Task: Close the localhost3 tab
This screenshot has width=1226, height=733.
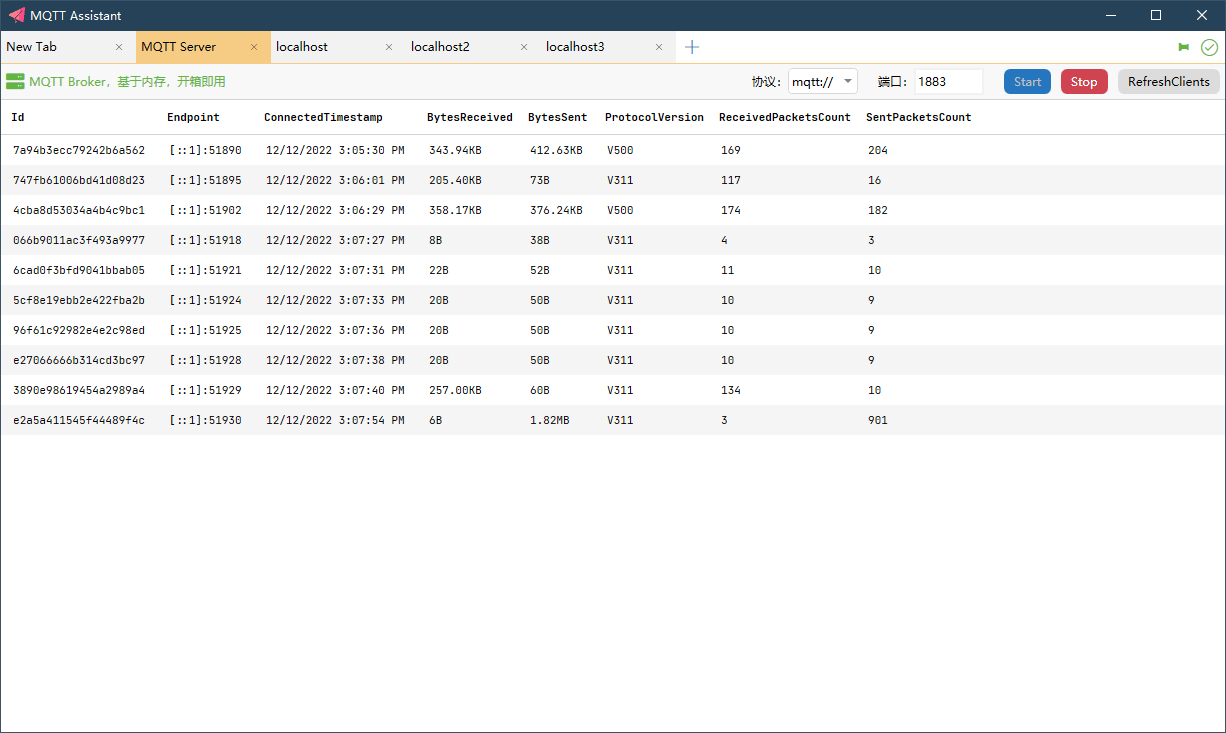Action: pos(659,47)
